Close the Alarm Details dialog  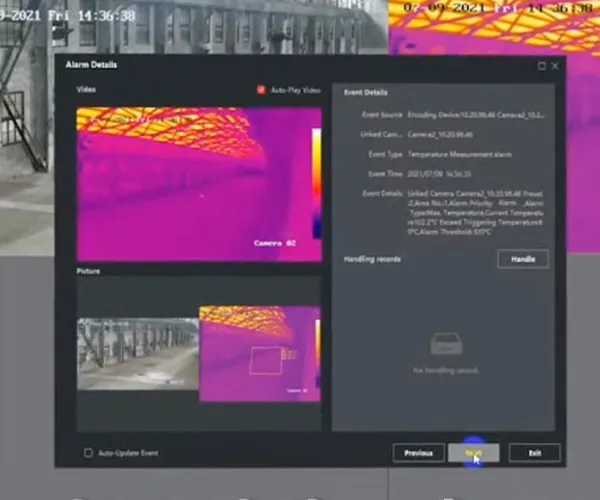tap(556, 66)
